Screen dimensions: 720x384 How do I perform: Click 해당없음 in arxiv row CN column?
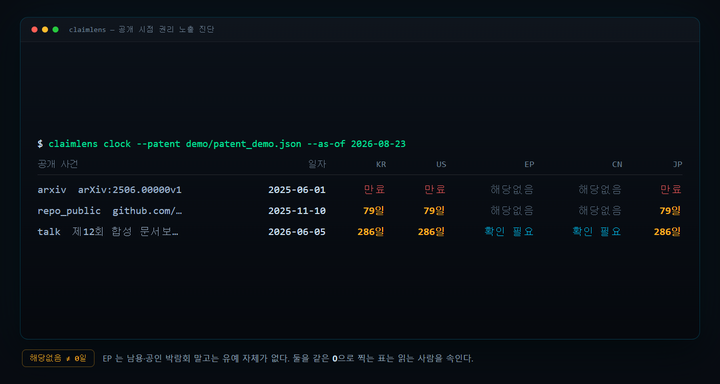coord(600,189)
